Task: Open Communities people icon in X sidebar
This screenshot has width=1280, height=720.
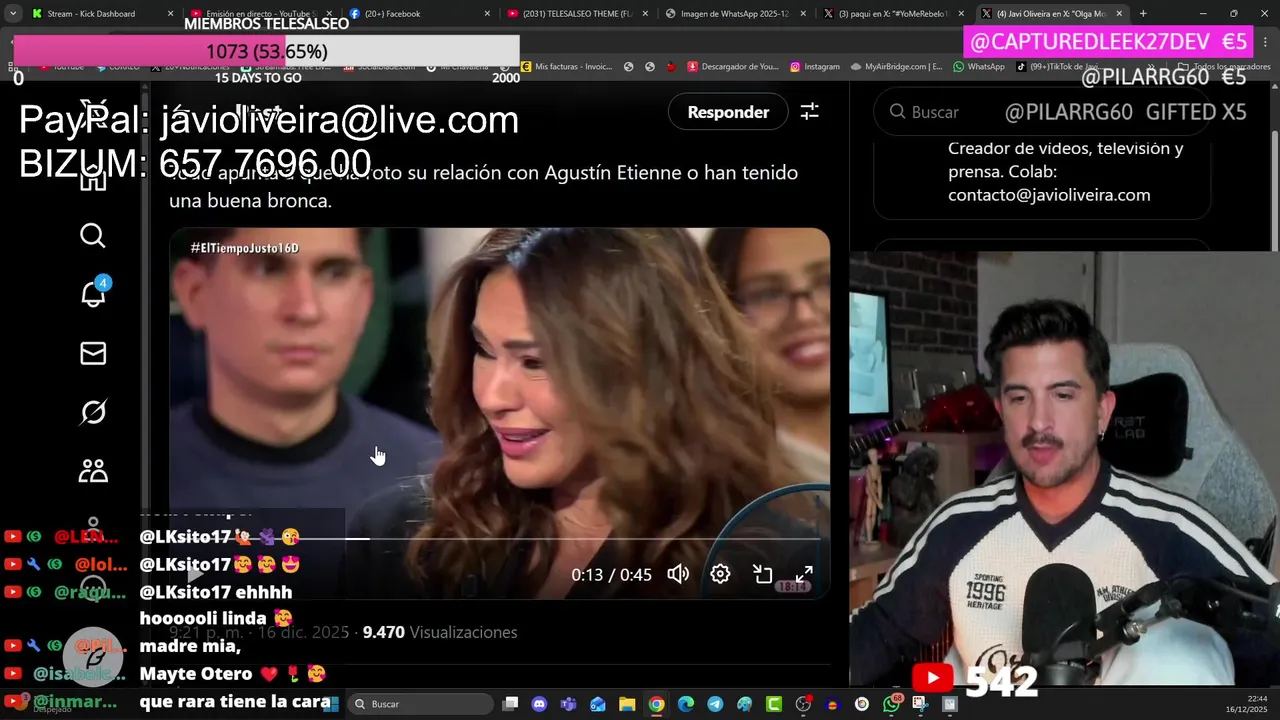Action: tap(93, 471)
